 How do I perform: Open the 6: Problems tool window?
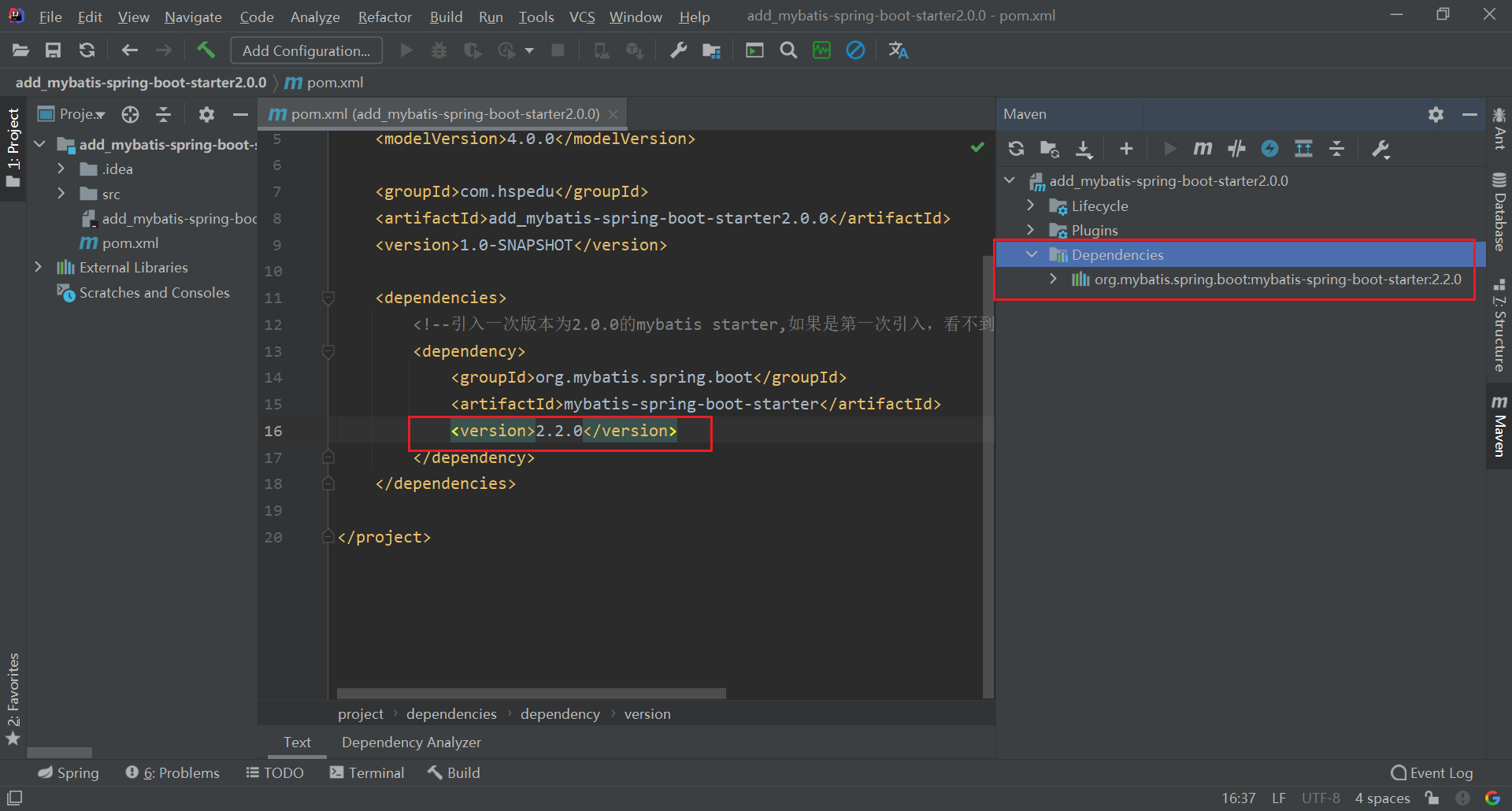172,773
